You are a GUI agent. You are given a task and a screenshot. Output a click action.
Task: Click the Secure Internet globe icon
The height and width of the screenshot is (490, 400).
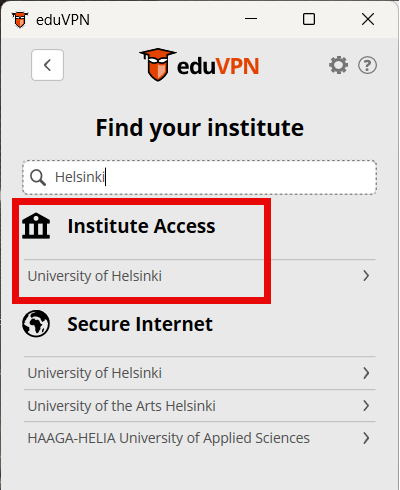36,323
